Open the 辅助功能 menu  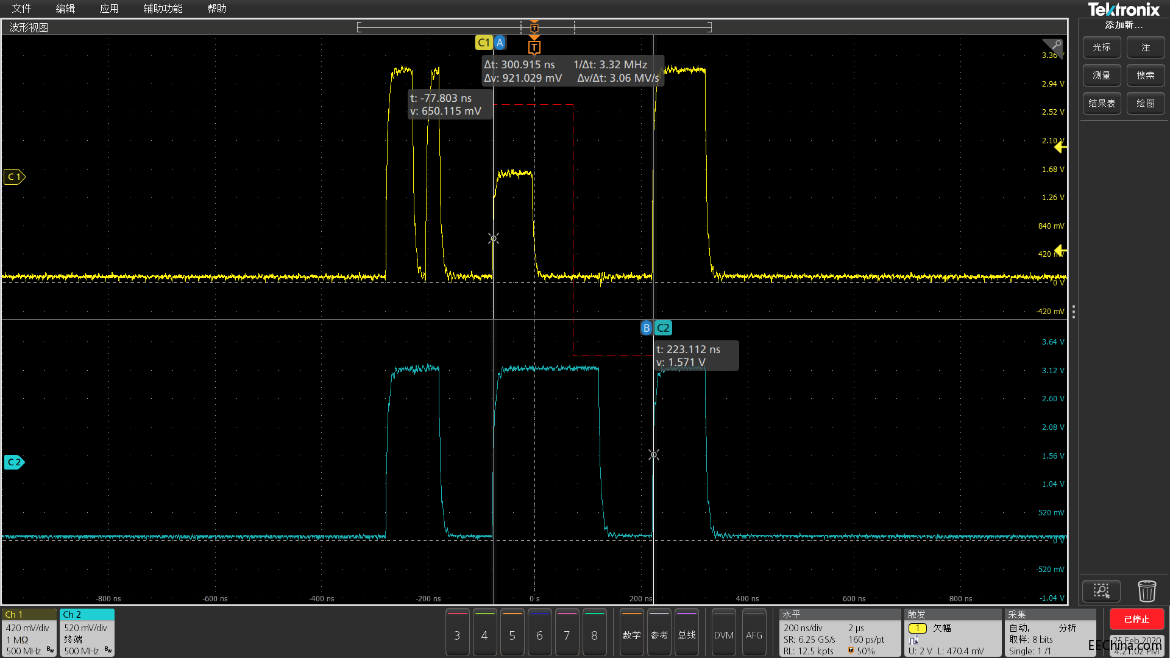tap(163, 9)
